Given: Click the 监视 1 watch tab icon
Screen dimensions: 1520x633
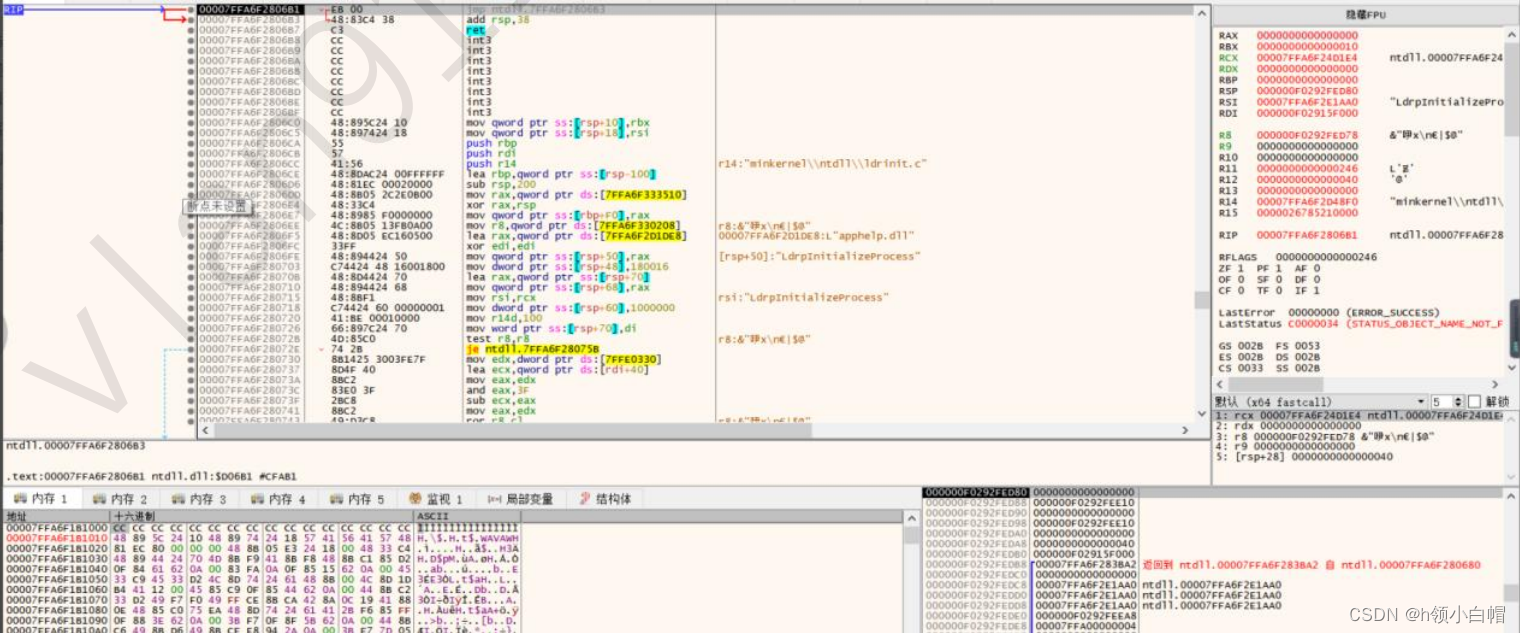Looking at the screenshot, I should [416, 499].
